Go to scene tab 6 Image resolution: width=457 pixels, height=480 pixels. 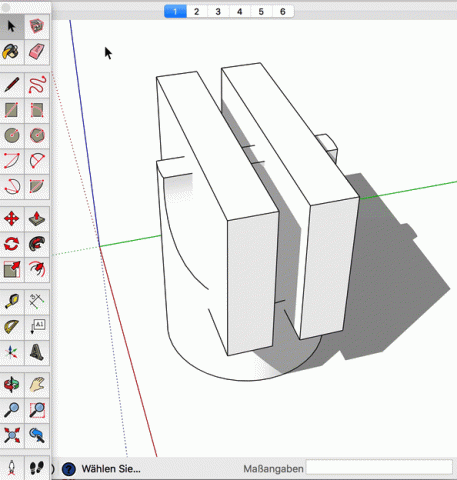(283, 12)
